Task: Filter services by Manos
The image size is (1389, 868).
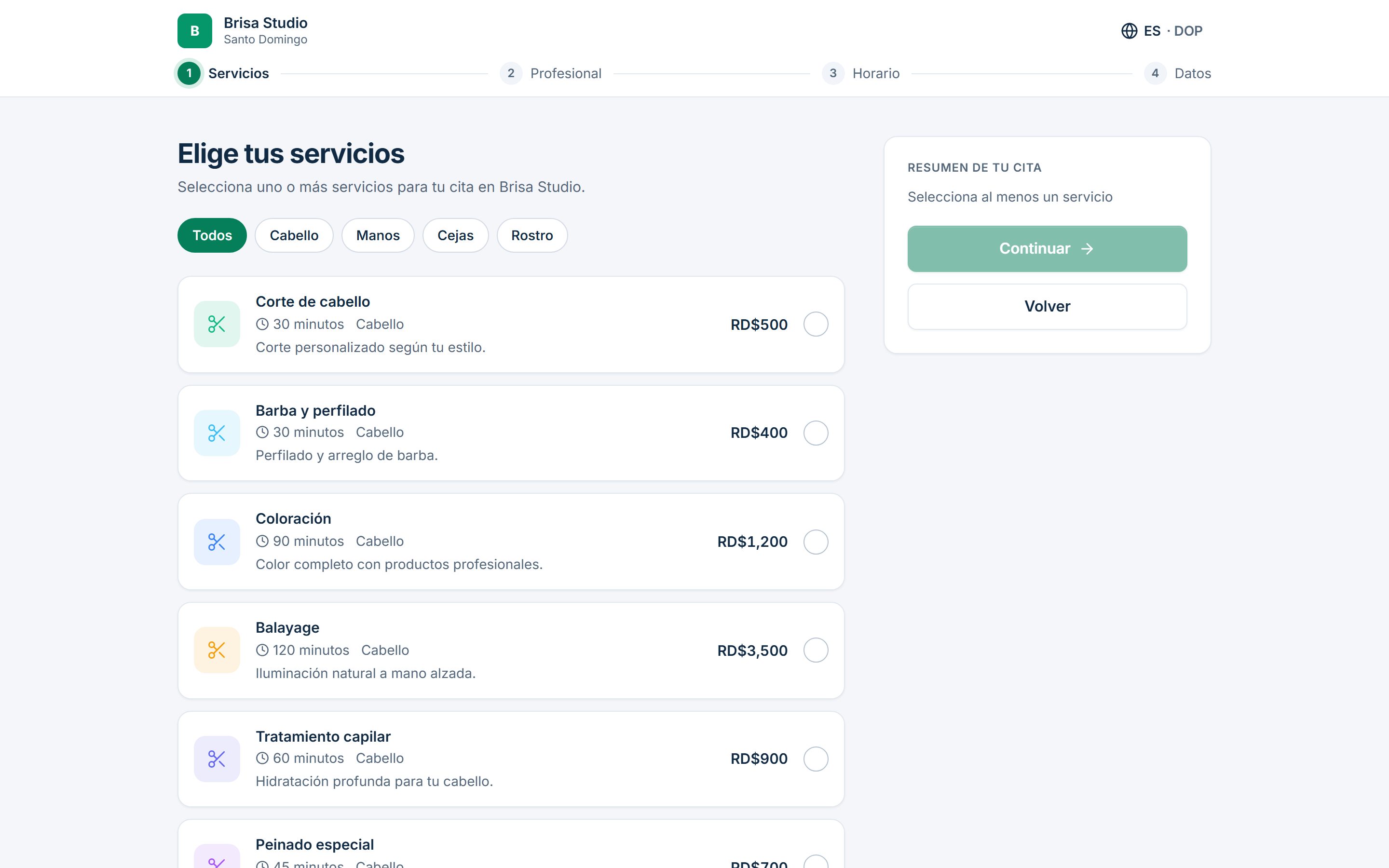Action: click(x=378, y=235)
